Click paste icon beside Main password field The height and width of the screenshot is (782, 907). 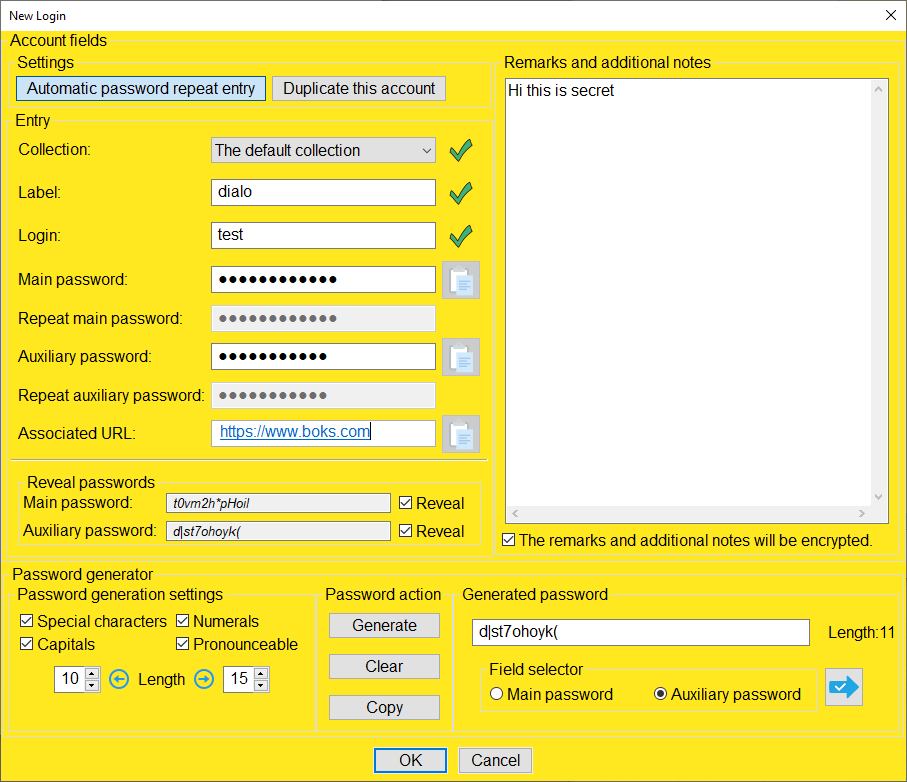click(461, 281)
